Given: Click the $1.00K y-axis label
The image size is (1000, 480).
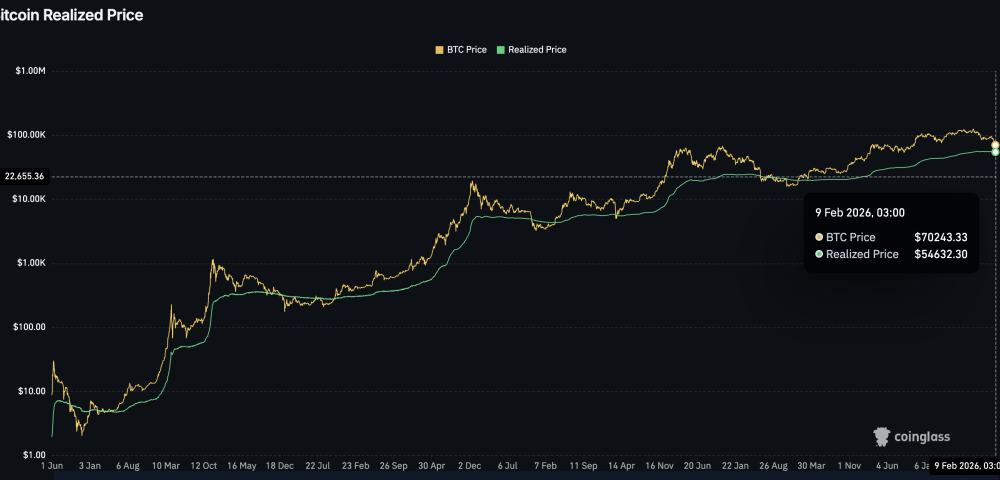Looking at the screenshot, I should pyautogui.click(x=31, y=263).
